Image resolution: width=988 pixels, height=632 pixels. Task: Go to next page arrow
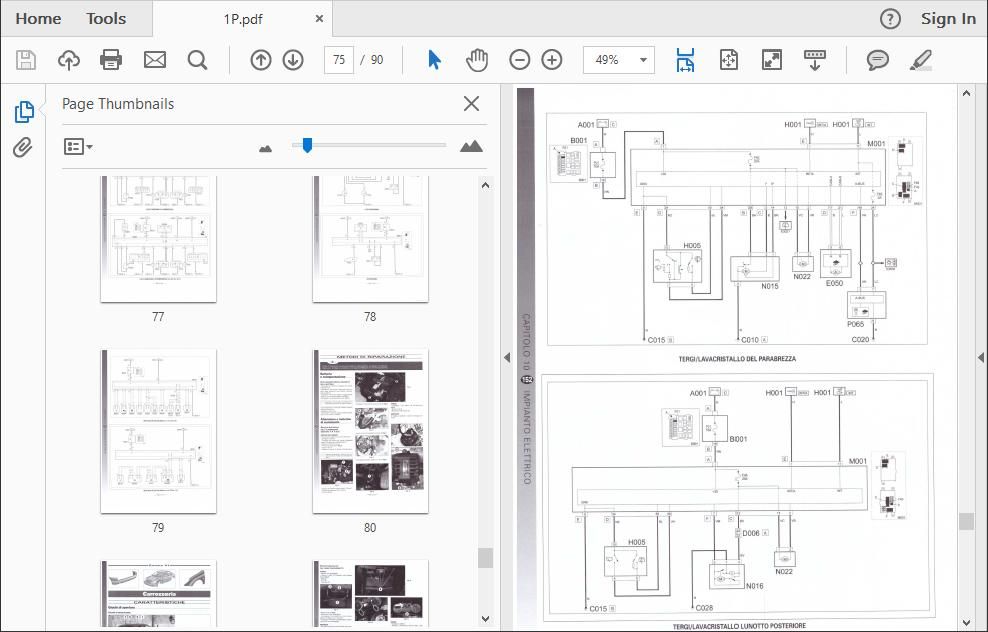click(293, 60)
